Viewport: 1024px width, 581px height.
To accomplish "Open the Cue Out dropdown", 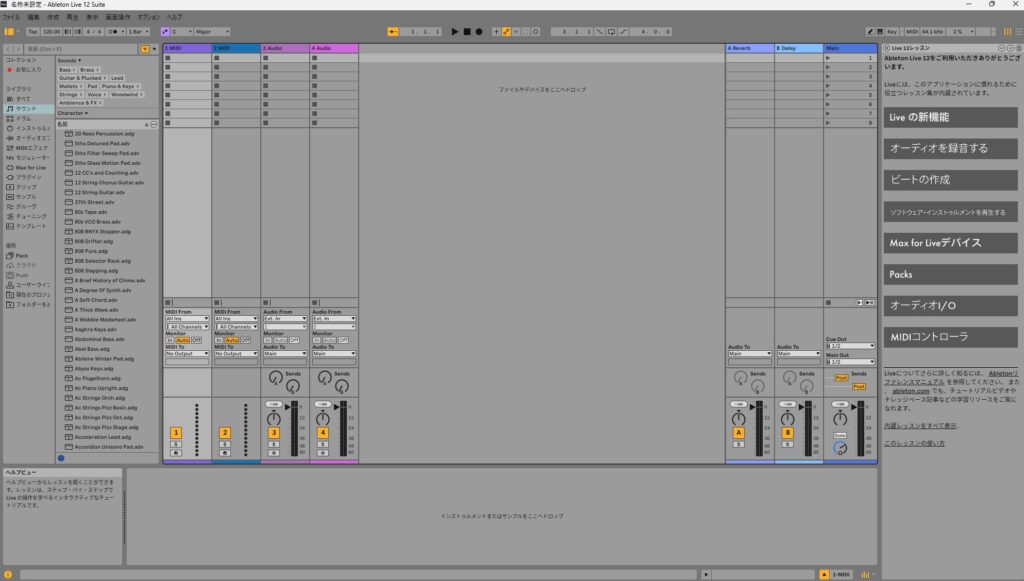I will 850,345.
